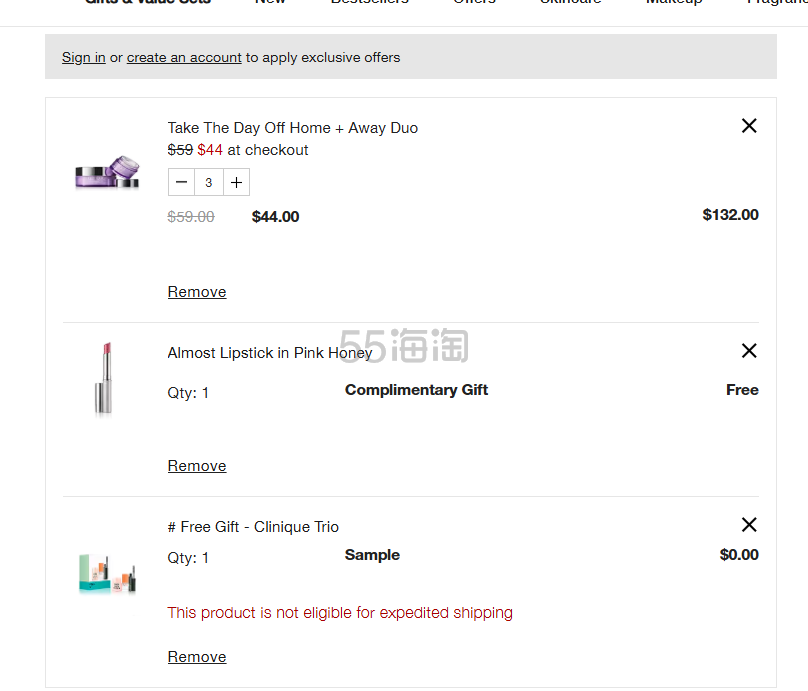Click the quantity field showing 3
This screenshot has height=691, width=808.
[x=208, y=182]
